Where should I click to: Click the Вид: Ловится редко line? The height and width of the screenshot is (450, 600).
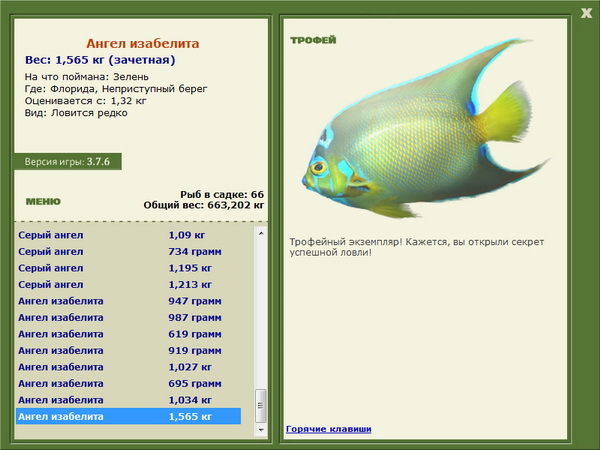coord(76,113)
